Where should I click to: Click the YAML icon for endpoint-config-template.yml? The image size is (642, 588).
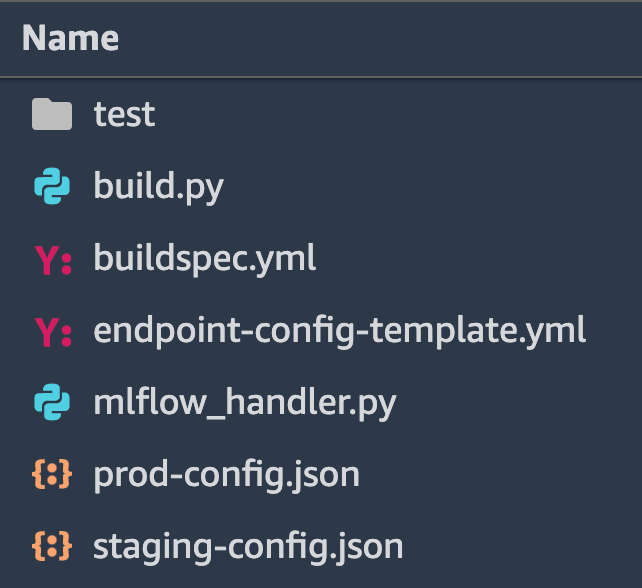52,332
